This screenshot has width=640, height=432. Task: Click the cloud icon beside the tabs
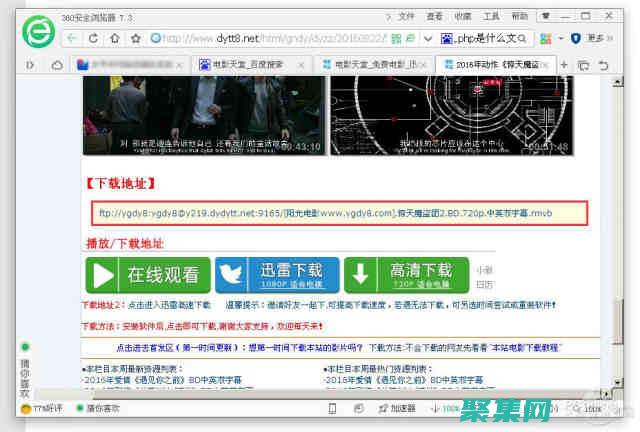point(57,65)
